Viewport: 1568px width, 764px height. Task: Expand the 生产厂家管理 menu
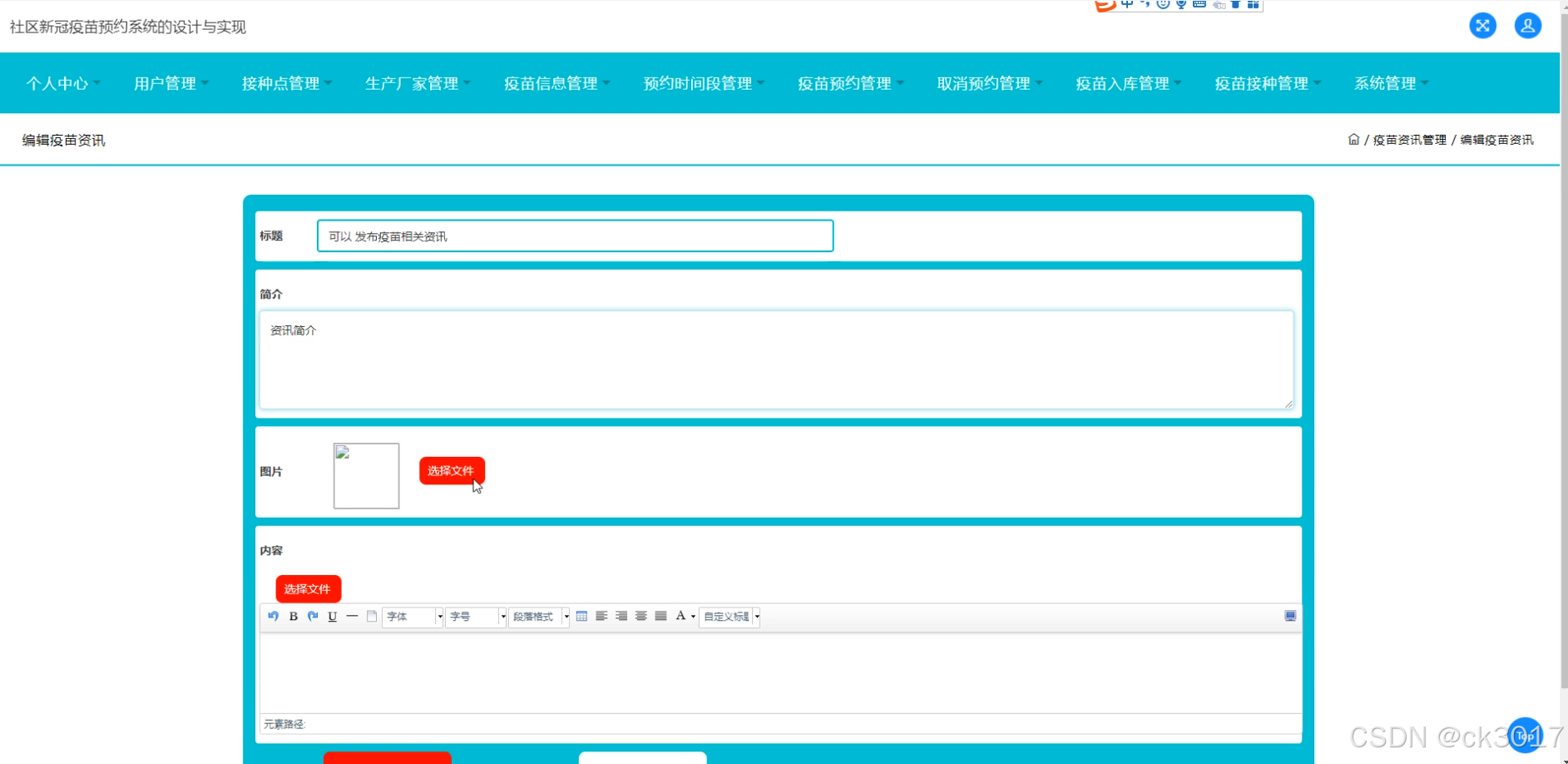418,83
